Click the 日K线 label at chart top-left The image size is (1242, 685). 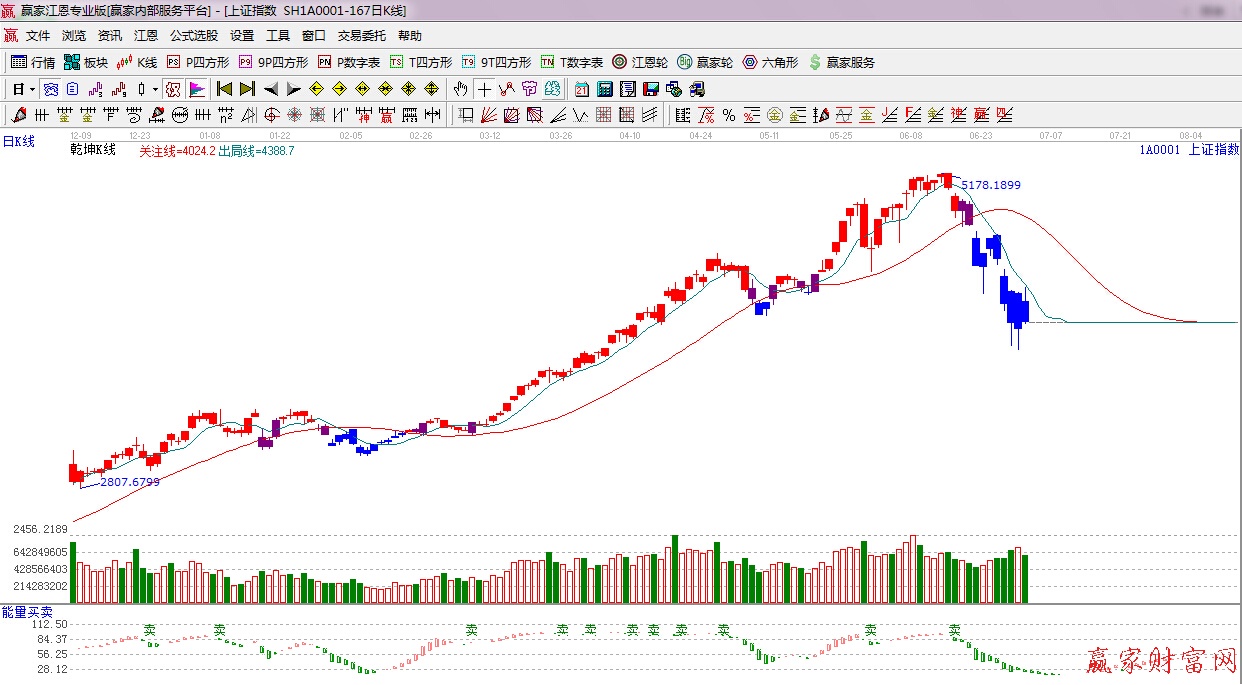coord(18,142)
